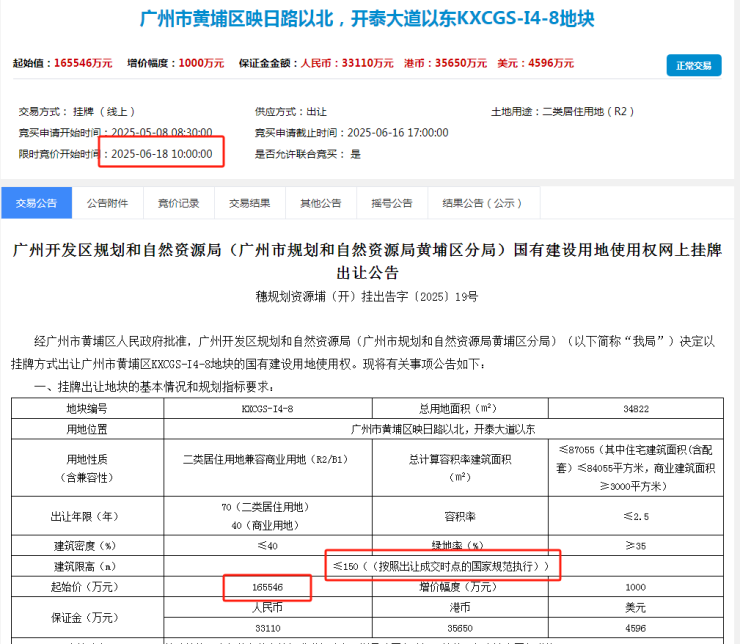Image resolution: width=740 pixels, height=644 pixels.
Task: Click the red 165546万元 starting value at top
Action: (x=77, y=63)
